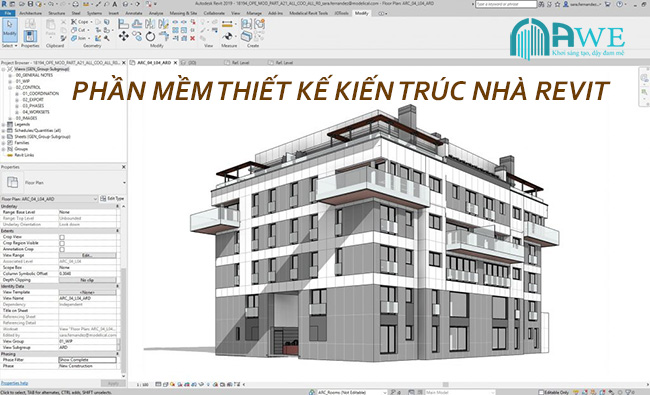Screen dimensions: 650x395
Task: Click the Edit... button for View Range
Action: pos(87,255)
